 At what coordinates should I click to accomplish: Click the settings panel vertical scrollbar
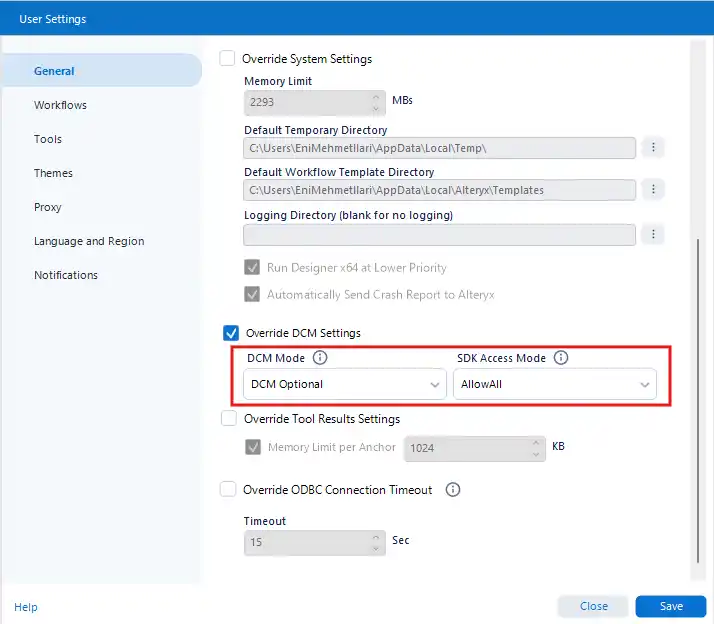[x=697, y=400]
